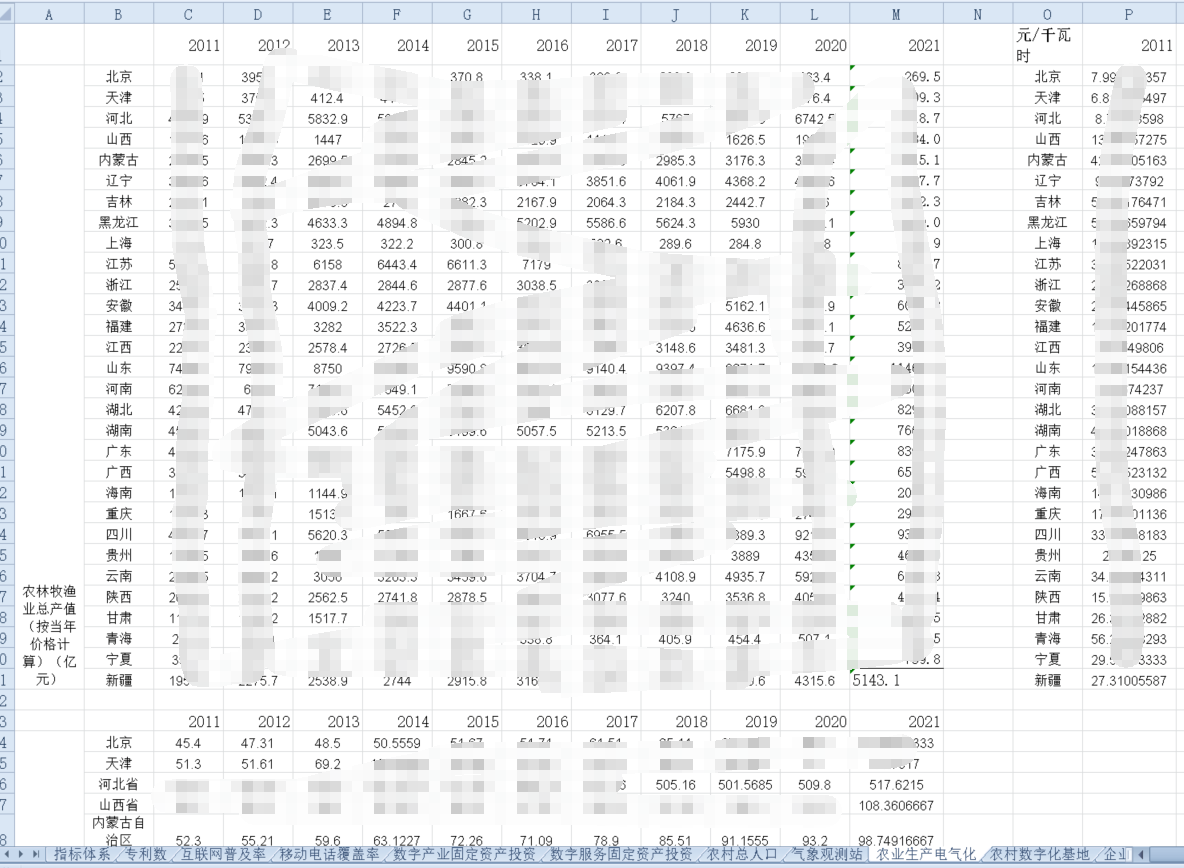Image resolution: width=1184 pixels, height=868 pixels.
Task: Switch to the 气象观测站 sheet
Action: [x=828, y=854]
